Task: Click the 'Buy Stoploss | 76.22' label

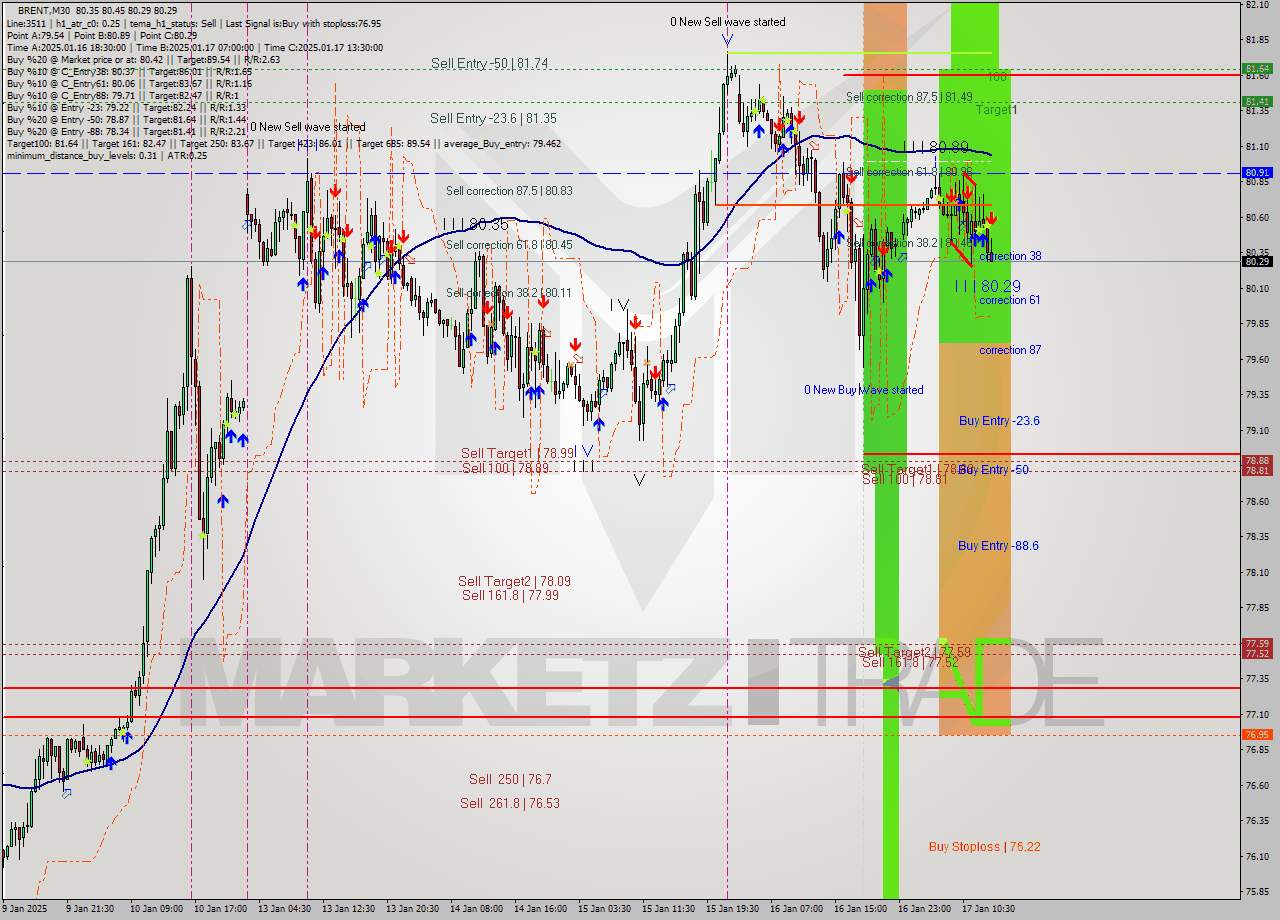Action: click(984, 847)
